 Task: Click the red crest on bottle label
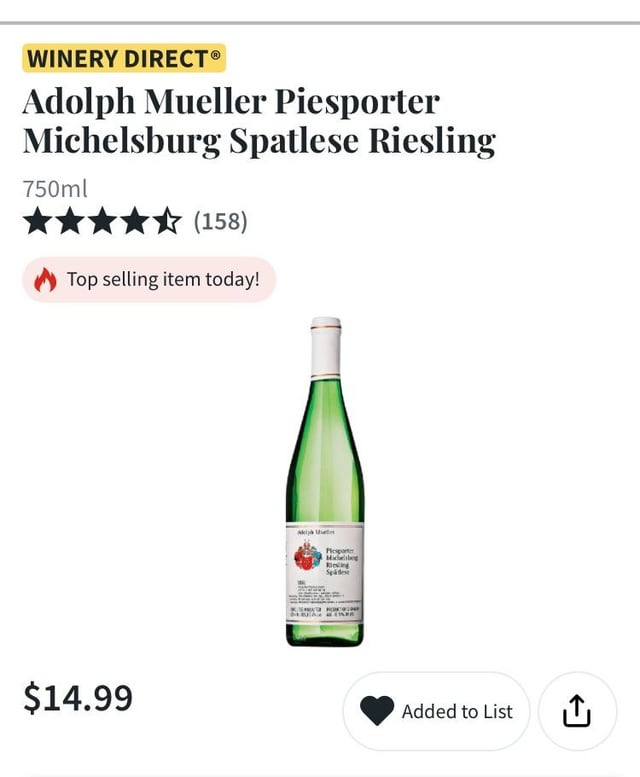click(x=307, y=557)
